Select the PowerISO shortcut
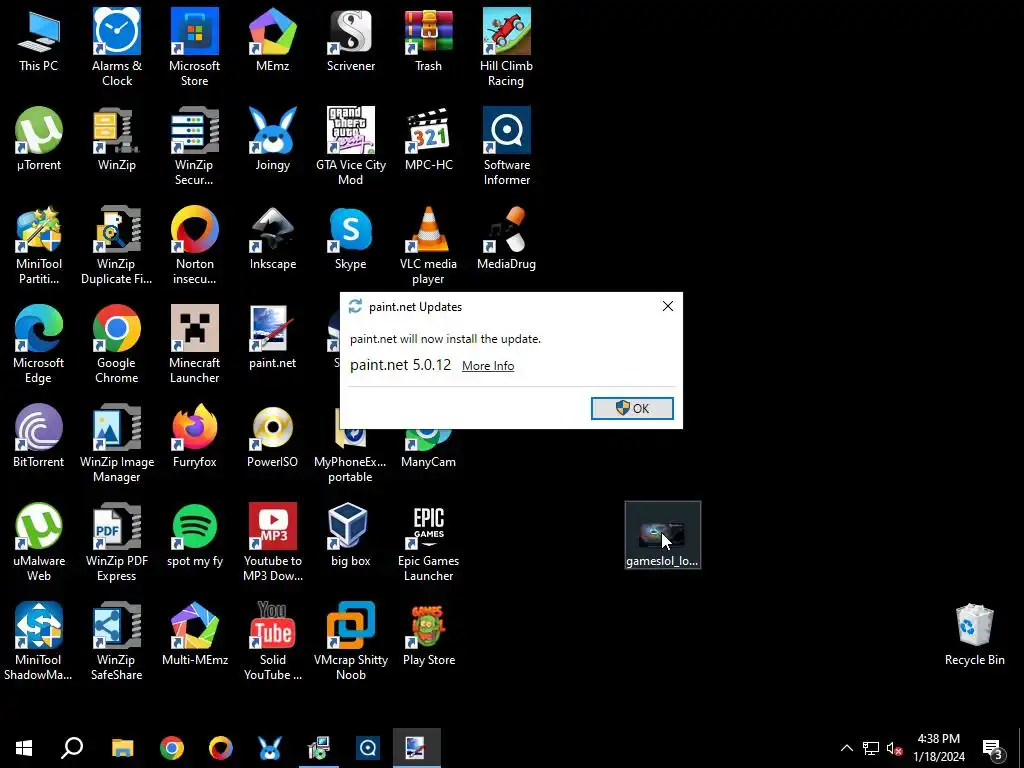The image size is (1024, 768). point(273,437)
